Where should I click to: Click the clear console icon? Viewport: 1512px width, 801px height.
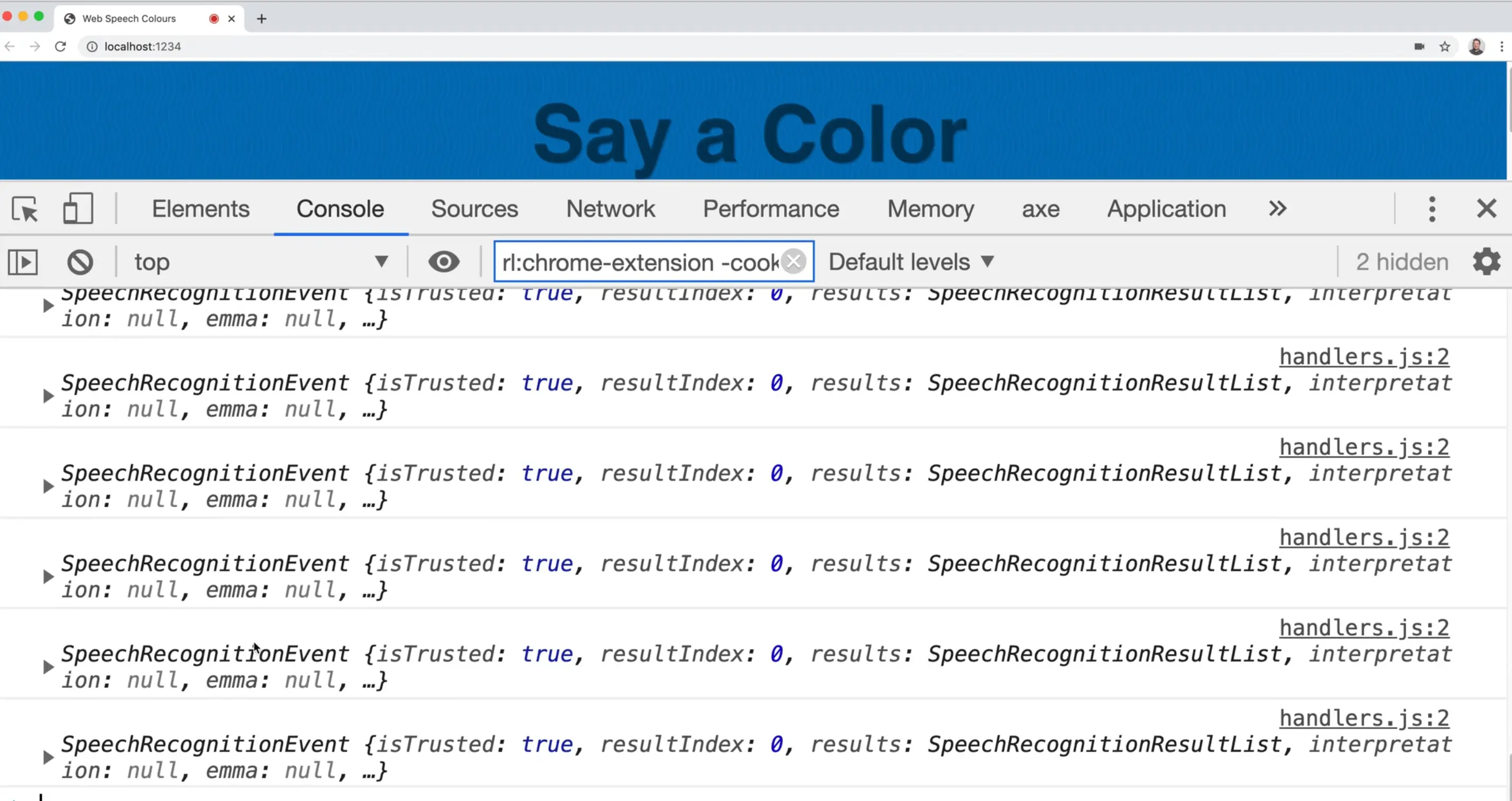click(x=80, y=262)
